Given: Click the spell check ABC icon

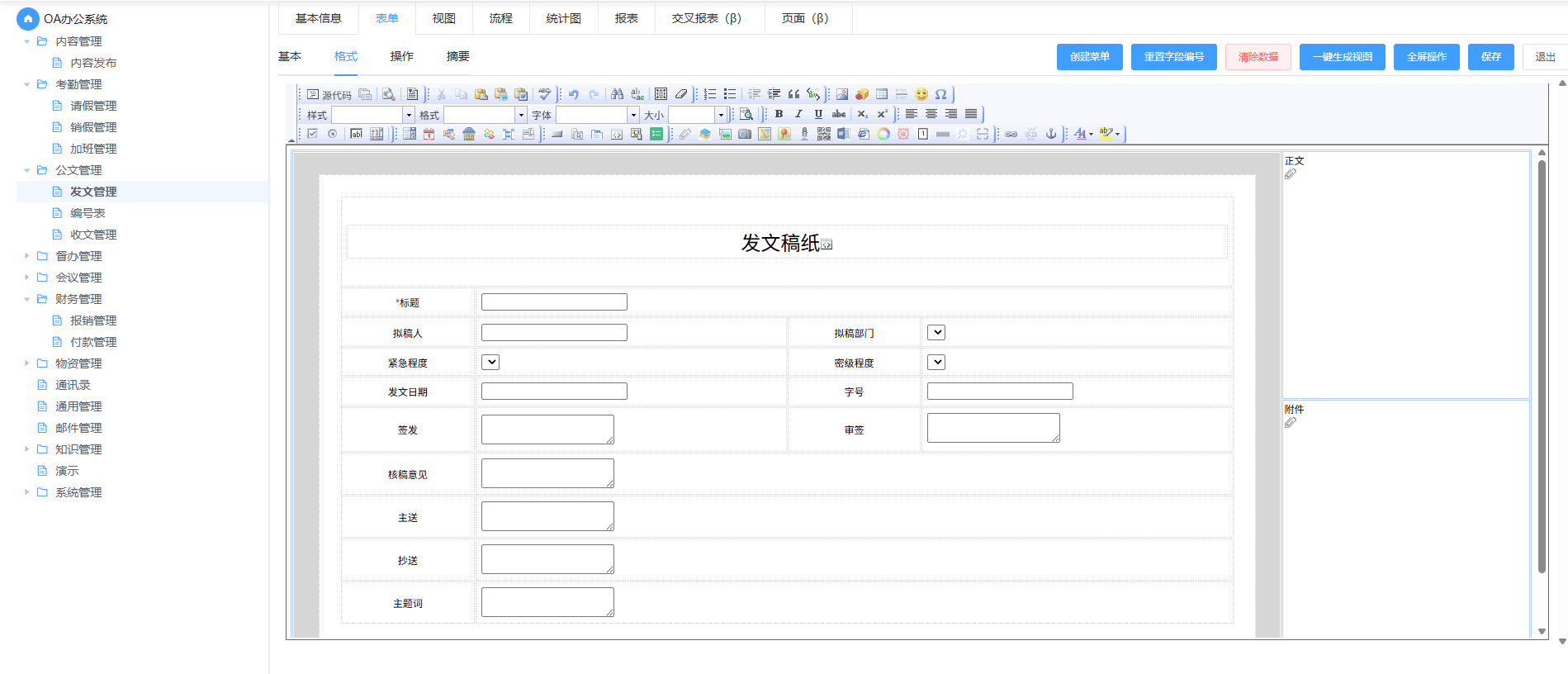Looking at the screenshot, I should (x=544, y=94).
